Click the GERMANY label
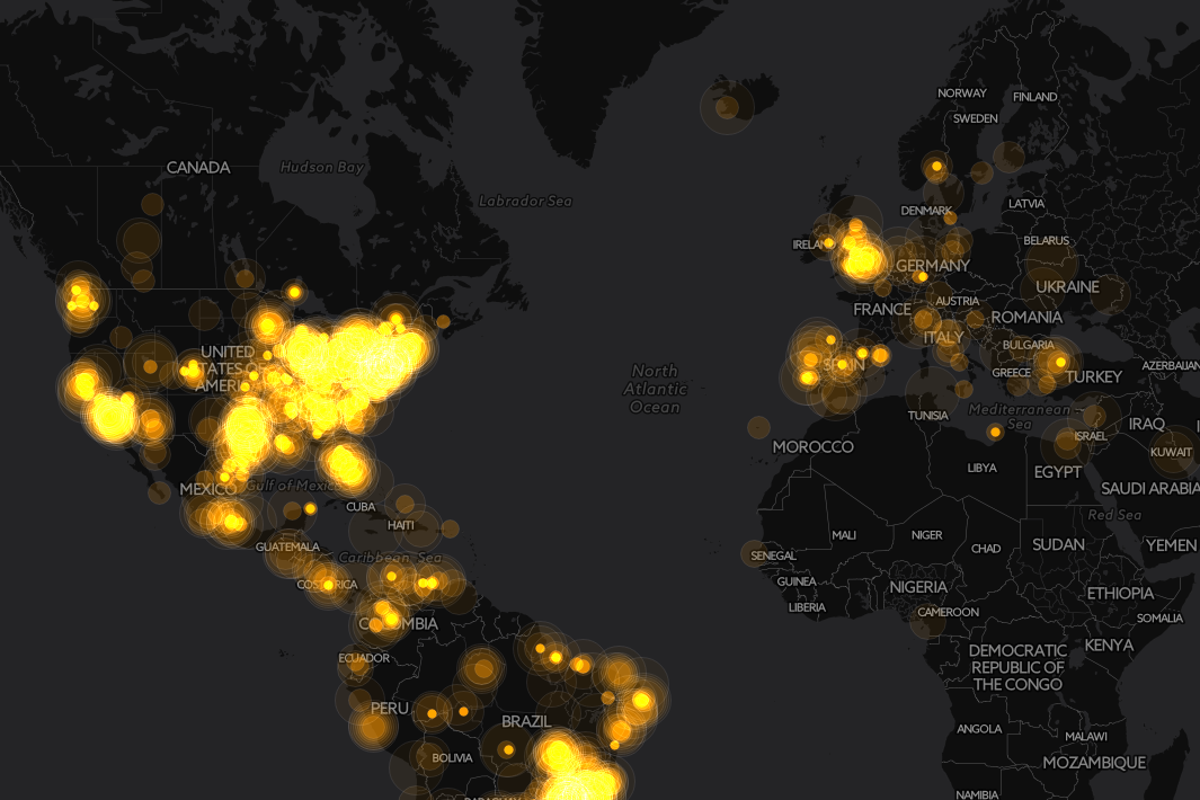 pos(933,265)
